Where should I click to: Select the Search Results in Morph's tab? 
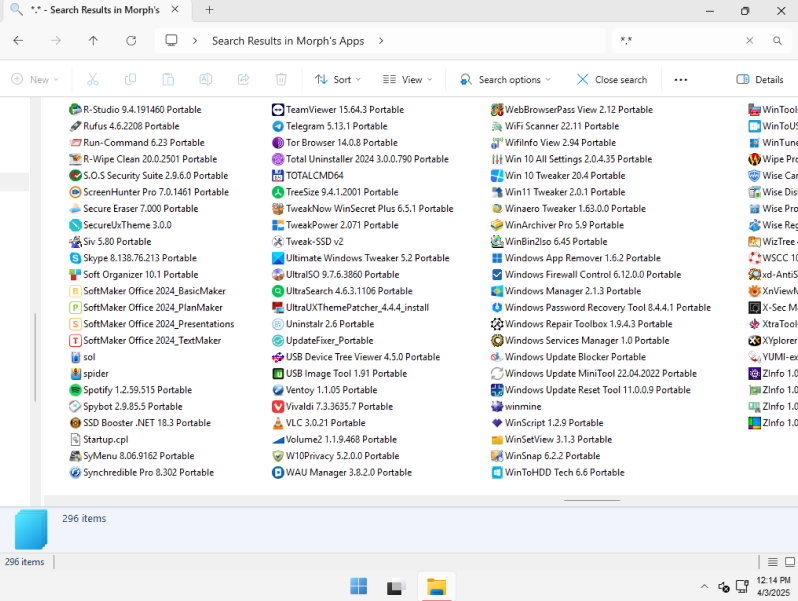[x=95, y=10]
